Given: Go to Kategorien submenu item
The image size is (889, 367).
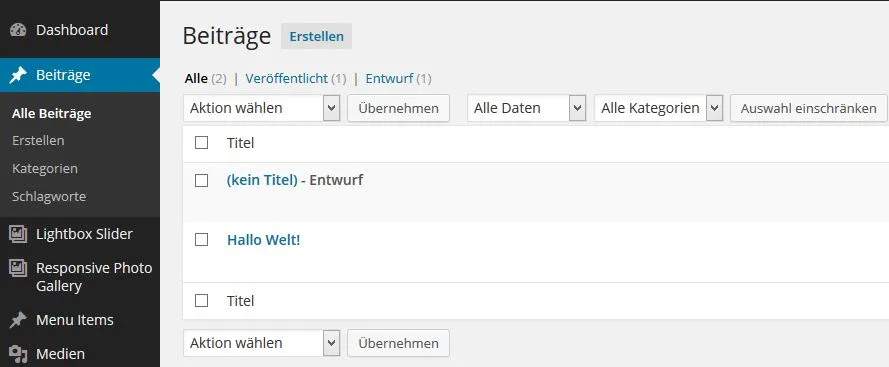Looking at the screenshot, I should [x=45, y=168].
